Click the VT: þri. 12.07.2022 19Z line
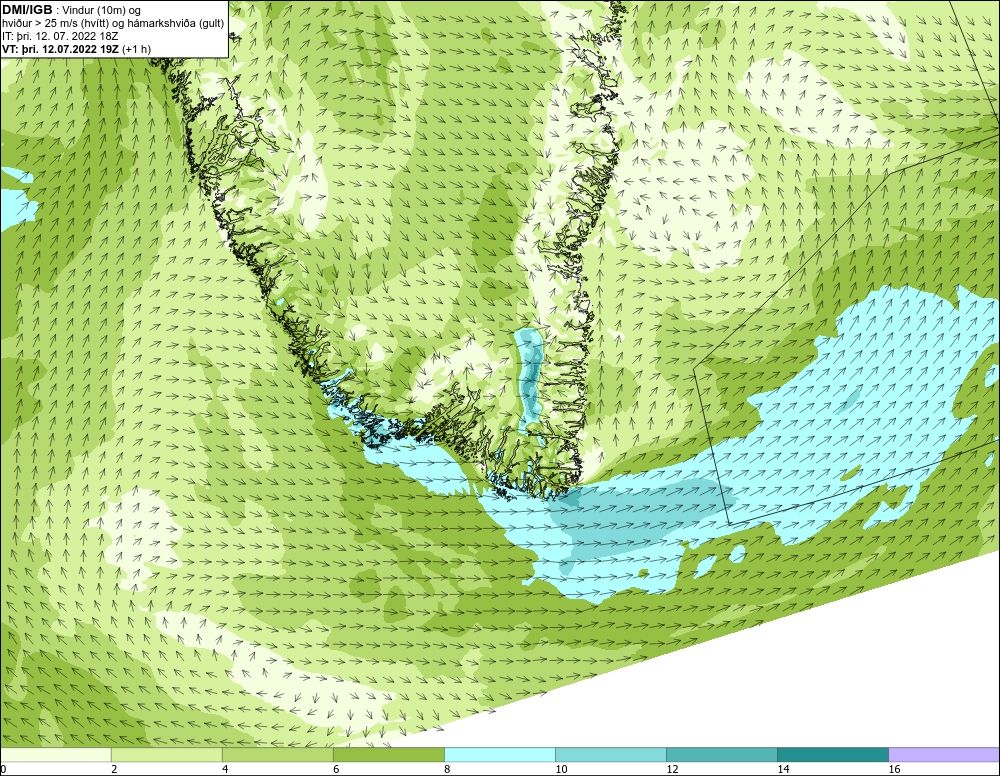Image resolution: width=1000 pixels, height=776 pixels. 77,49
